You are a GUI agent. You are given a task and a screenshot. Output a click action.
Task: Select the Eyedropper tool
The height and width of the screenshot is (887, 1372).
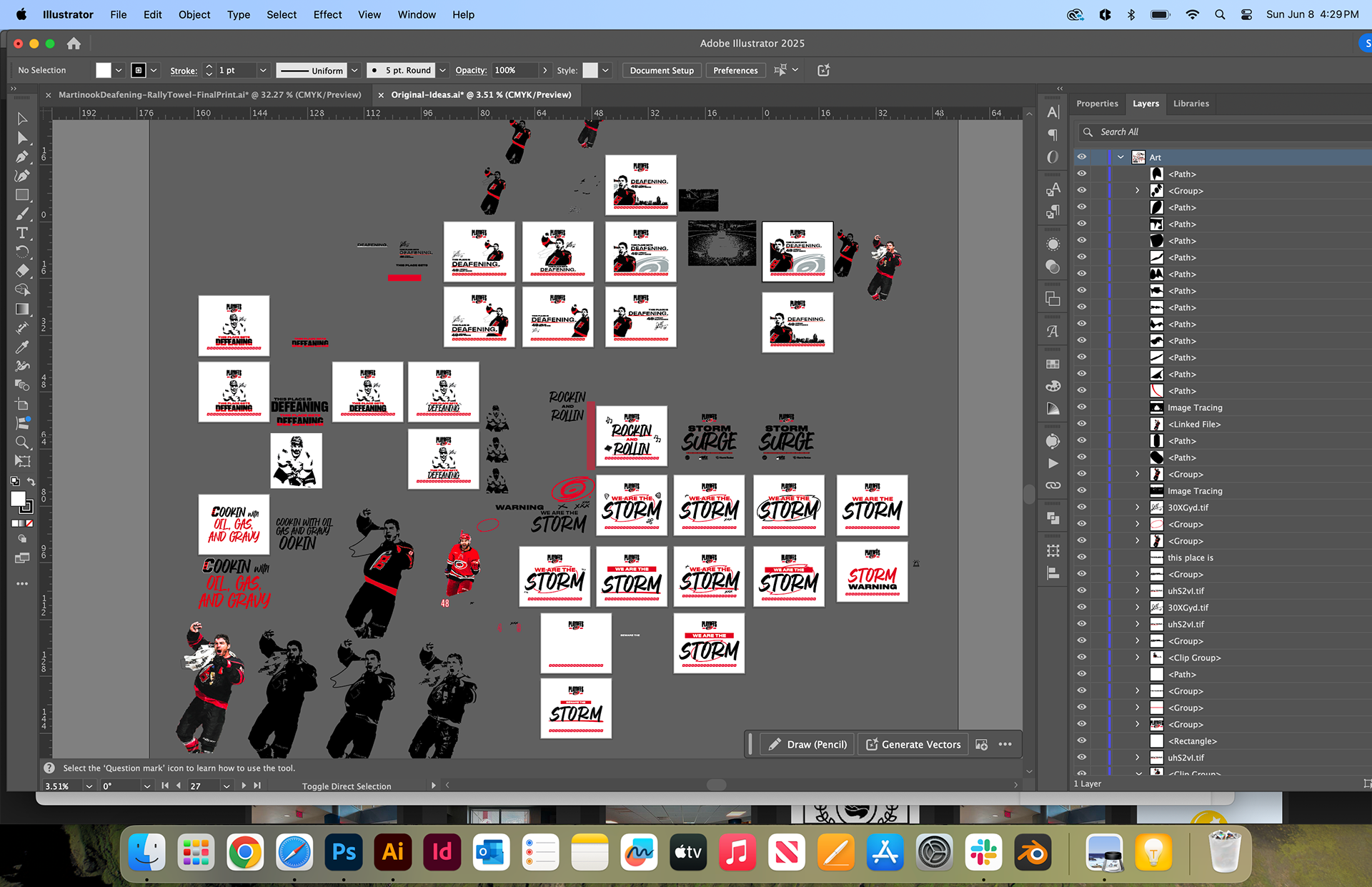22,347
